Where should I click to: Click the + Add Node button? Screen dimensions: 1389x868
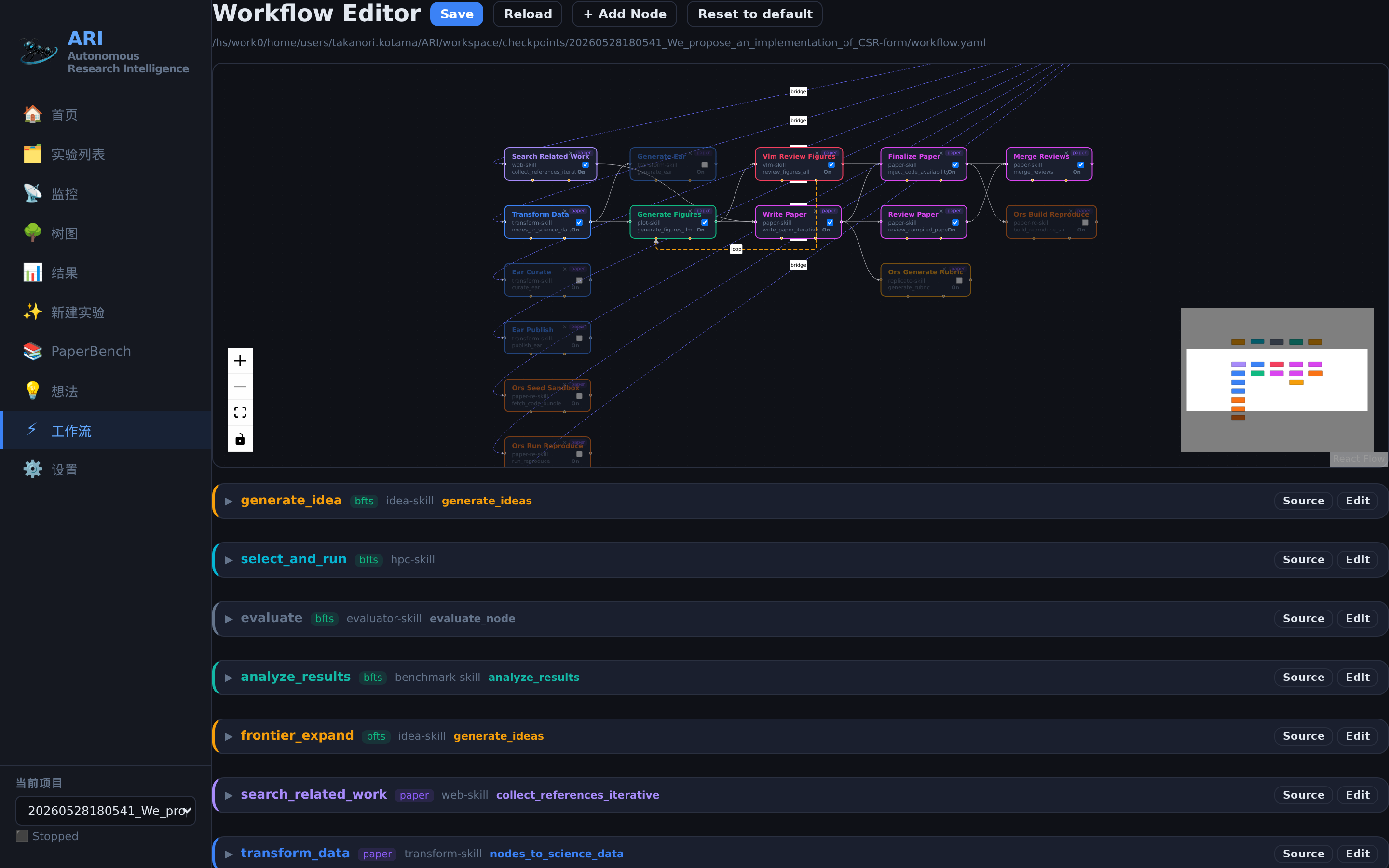click(625, 14)
